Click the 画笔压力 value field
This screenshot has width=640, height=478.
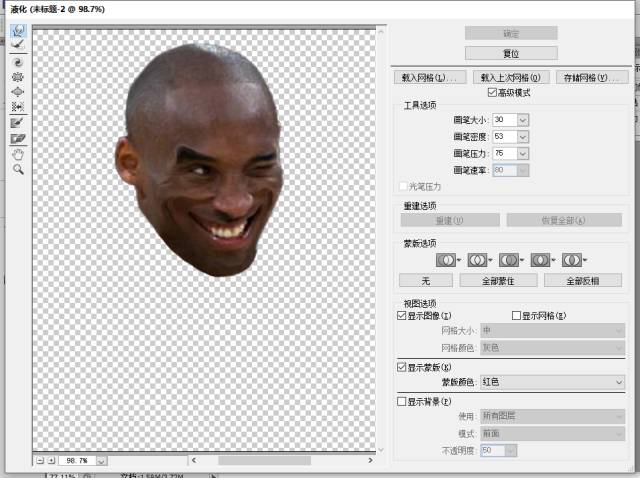(505, 153)
